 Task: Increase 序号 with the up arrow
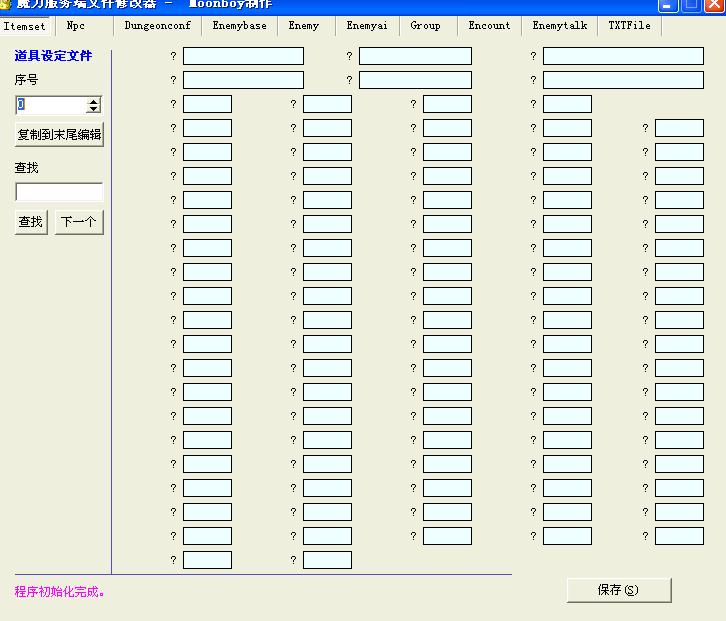[x=94, y=101]
